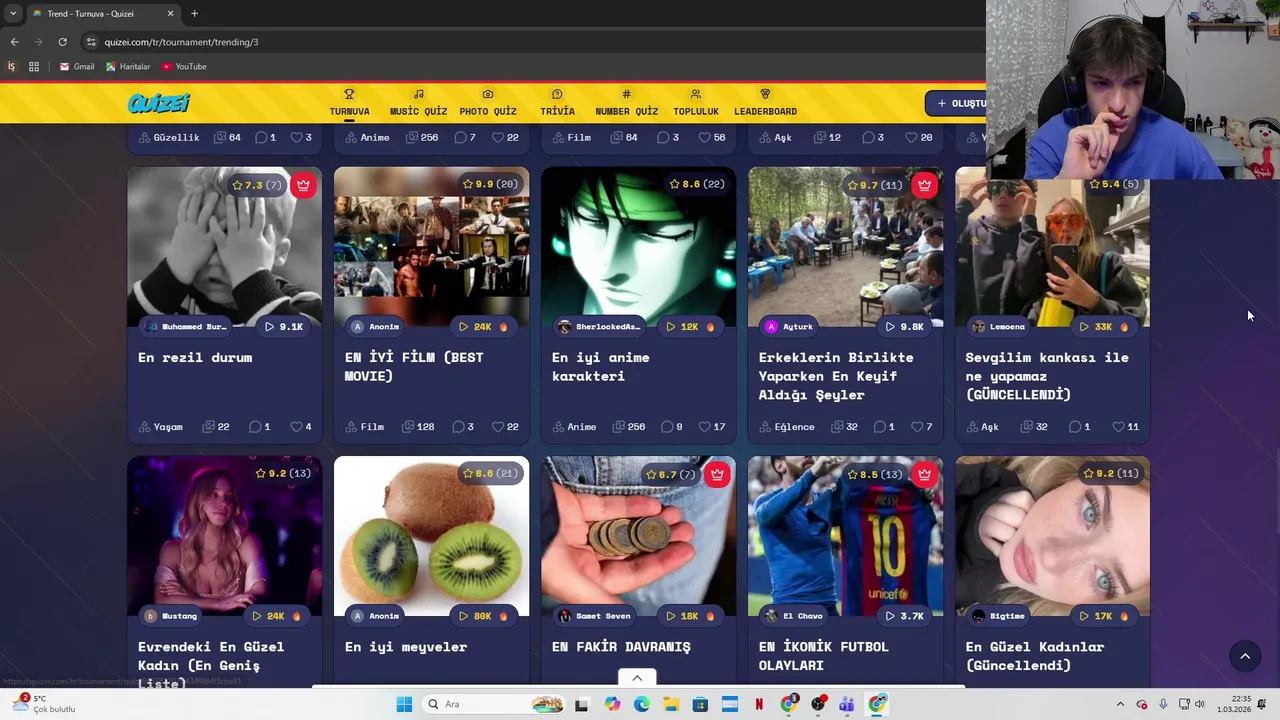Click the like heart on EN İYİ FİLM card
Image resolution: width=1280 pixels, height=720 pixels.
[x=496, y=427]
